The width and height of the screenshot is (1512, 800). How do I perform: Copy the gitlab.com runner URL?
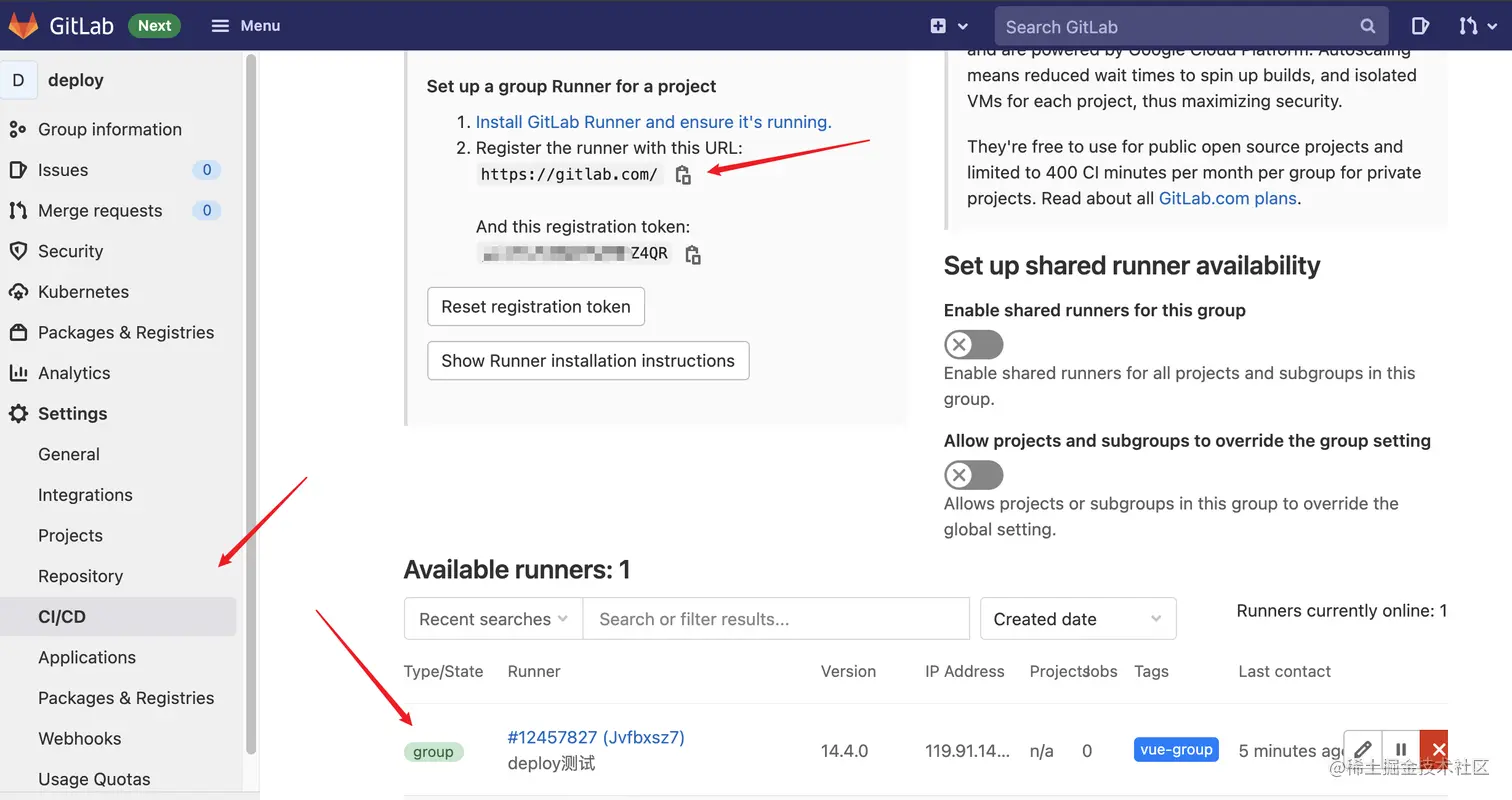683,175
